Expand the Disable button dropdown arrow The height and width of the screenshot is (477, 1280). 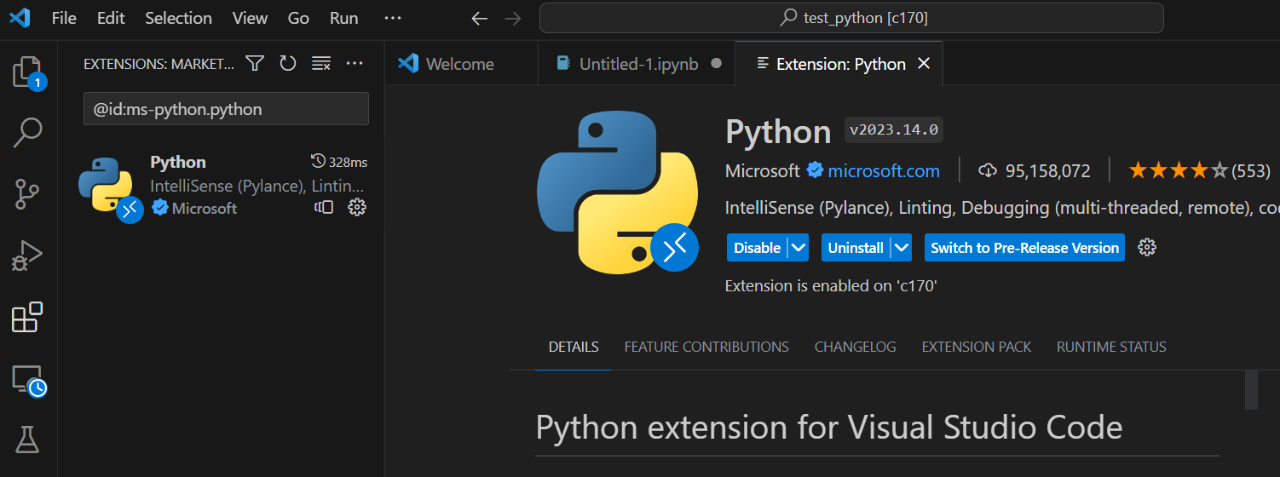click(x=798, y=248)
